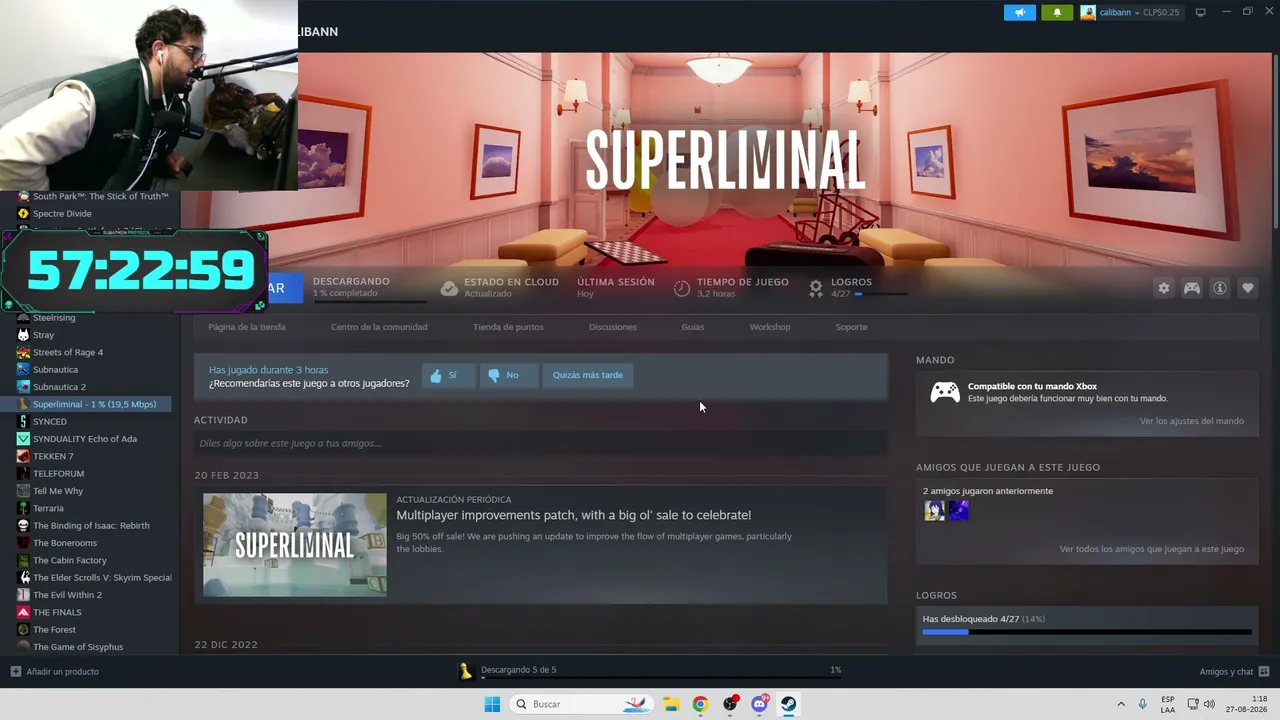The width and height of the screenshot is (1280, 720).
Task: Select Stray in the library list
Action: click(43, 335)
